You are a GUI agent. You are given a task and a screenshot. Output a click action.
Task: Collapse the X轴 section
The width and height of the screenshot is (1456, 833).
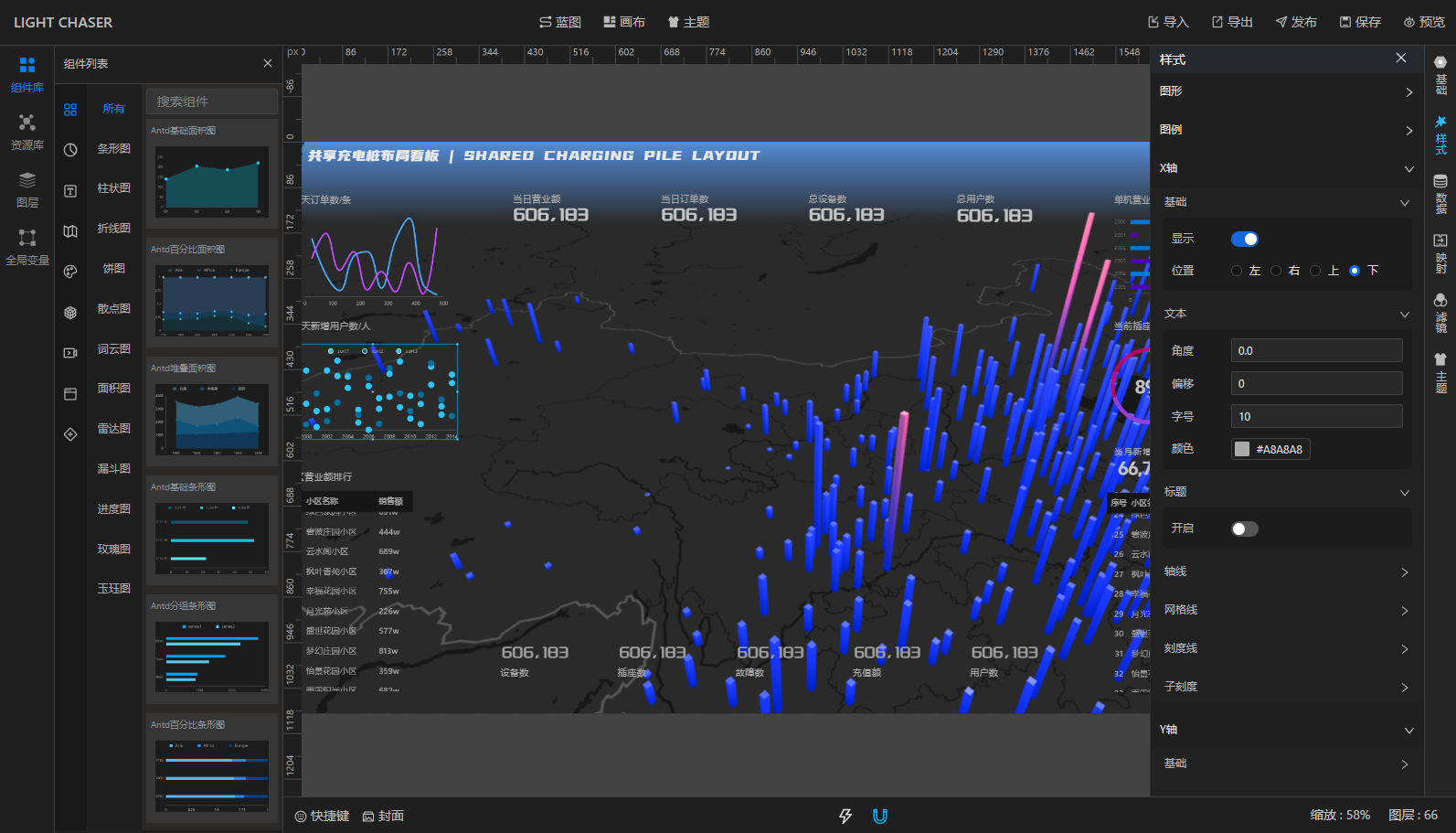coord(1287,168)
